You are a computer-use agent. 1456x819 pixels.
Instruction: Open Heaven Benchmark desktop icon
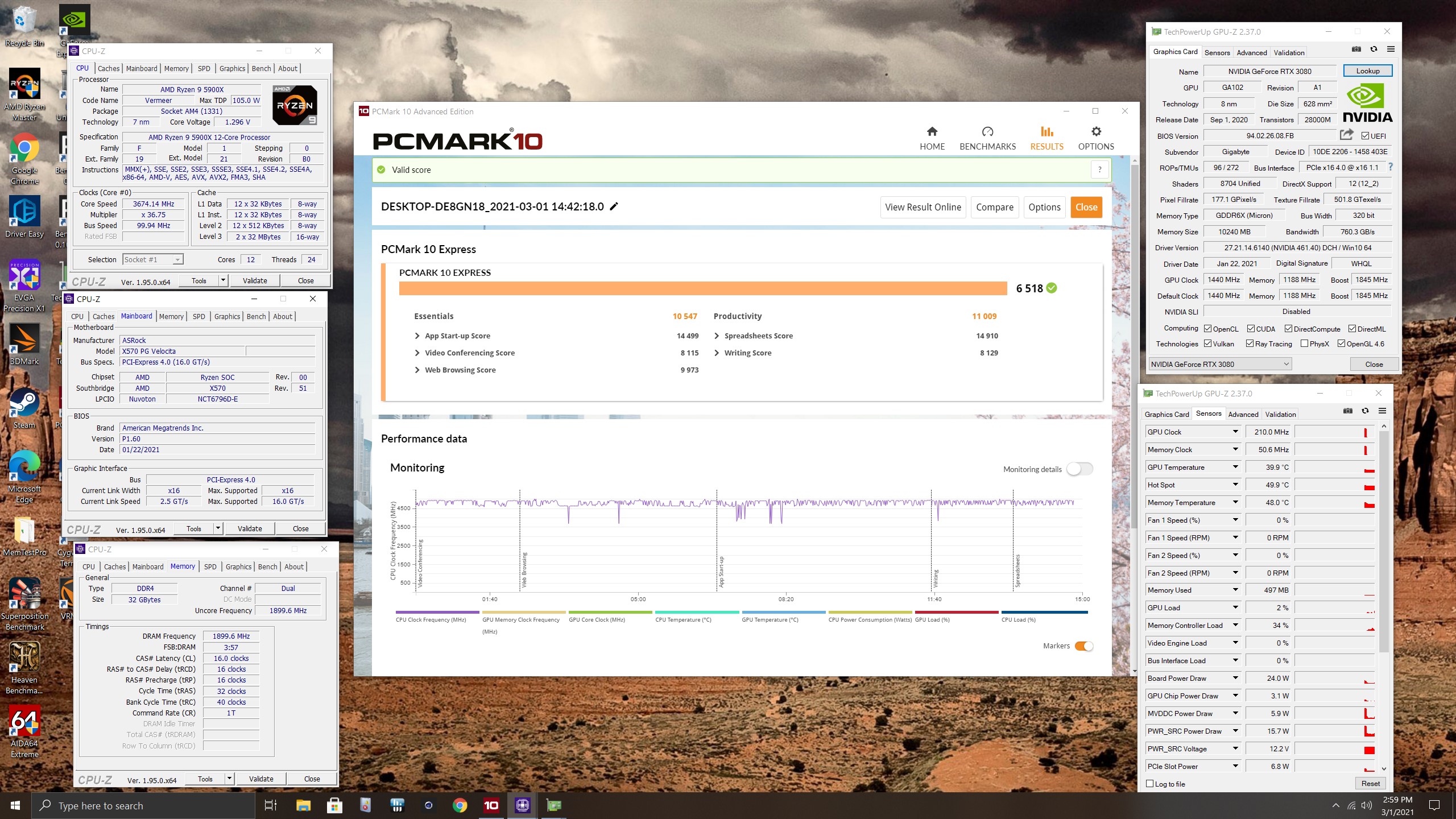click(24, 669)
